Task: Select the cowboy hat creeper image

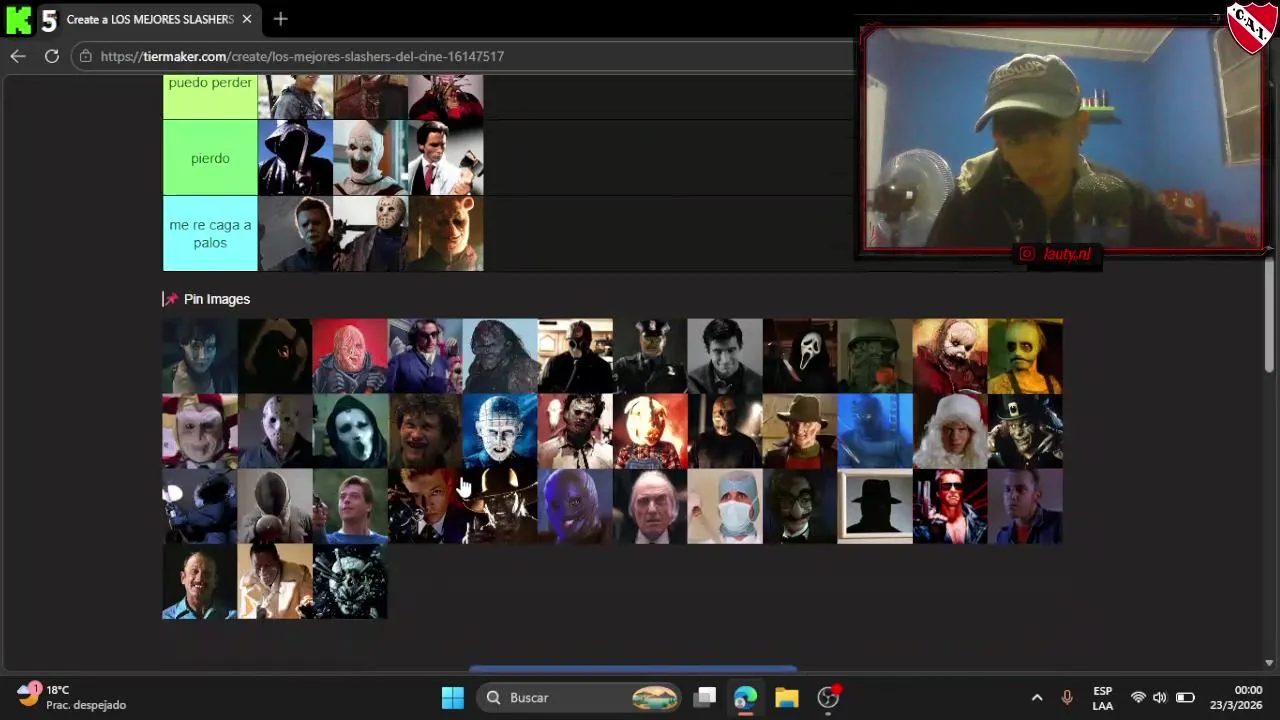Action: (x=500, y=506)
